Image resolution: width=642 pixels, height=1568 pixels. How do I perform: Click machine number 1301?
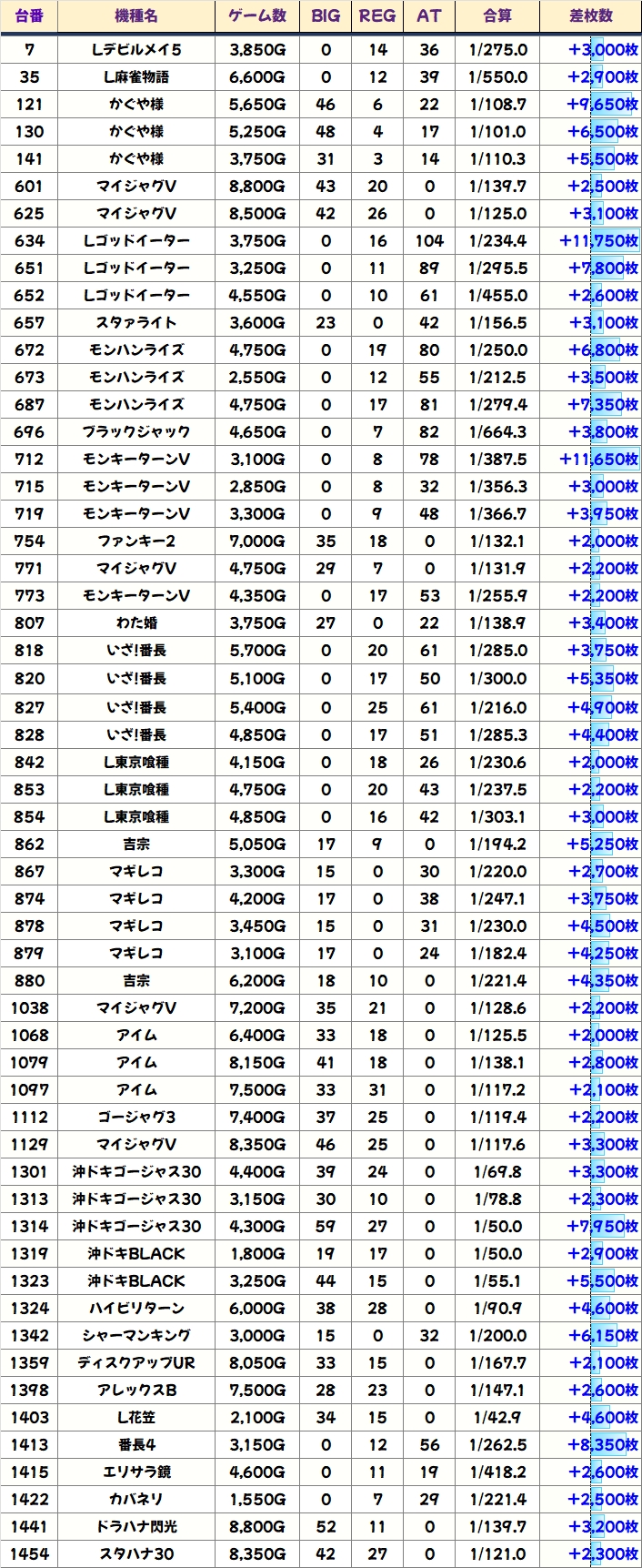(x=29, y=1172)
